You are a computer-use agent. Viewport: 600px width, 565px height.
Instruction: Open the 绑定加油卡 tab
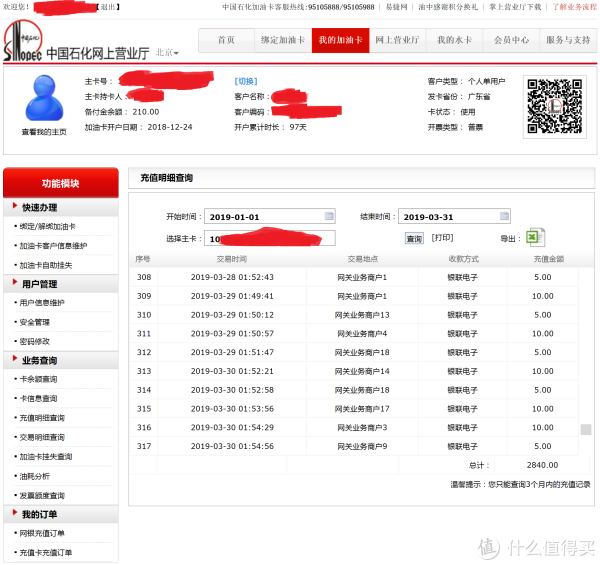pos(283,40)
